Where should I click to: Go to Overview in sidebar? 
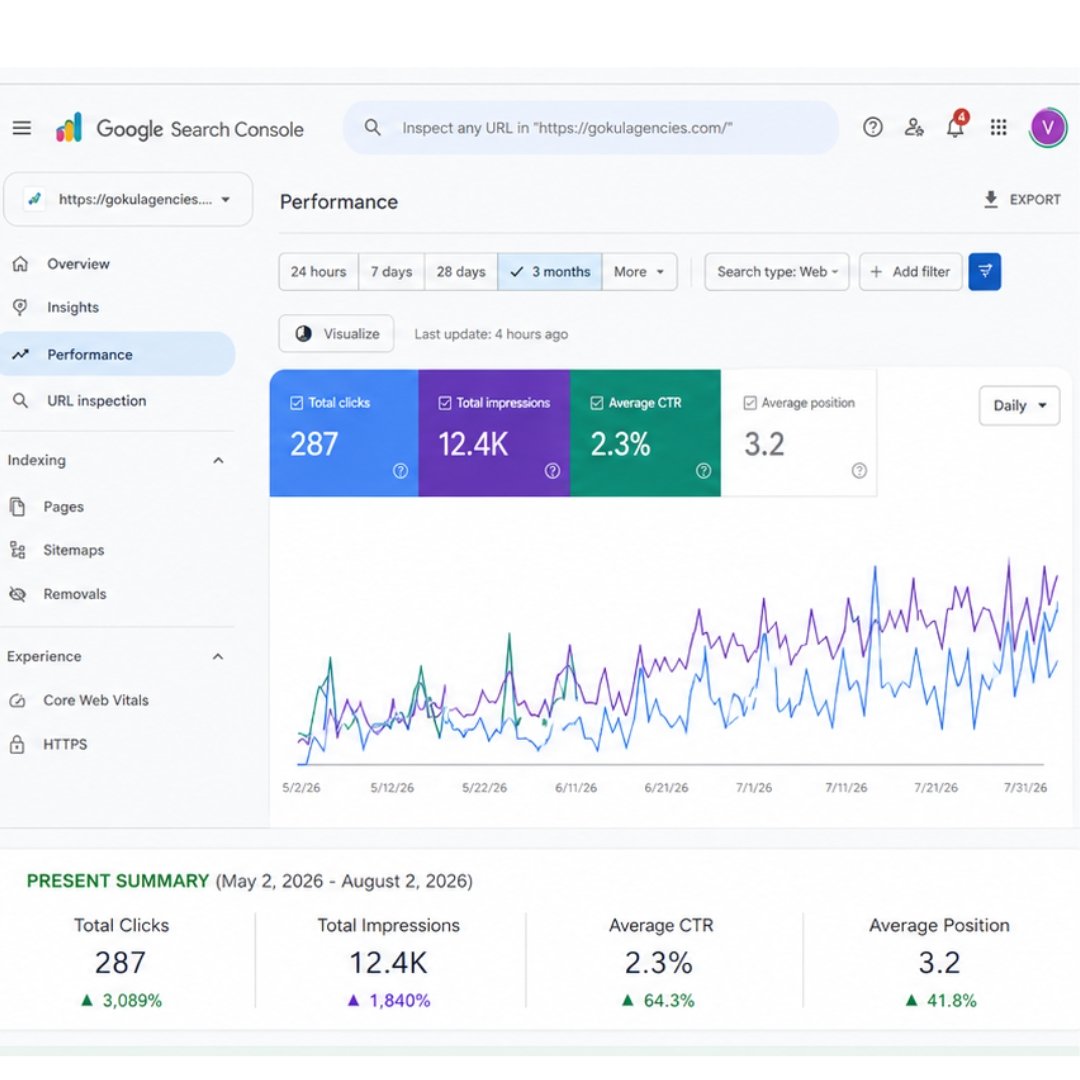79,264
